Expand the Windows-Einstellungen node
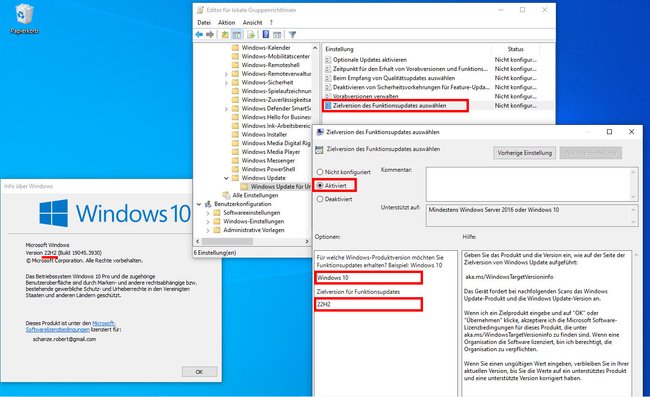The image size is (650, 397). point(208,221)
